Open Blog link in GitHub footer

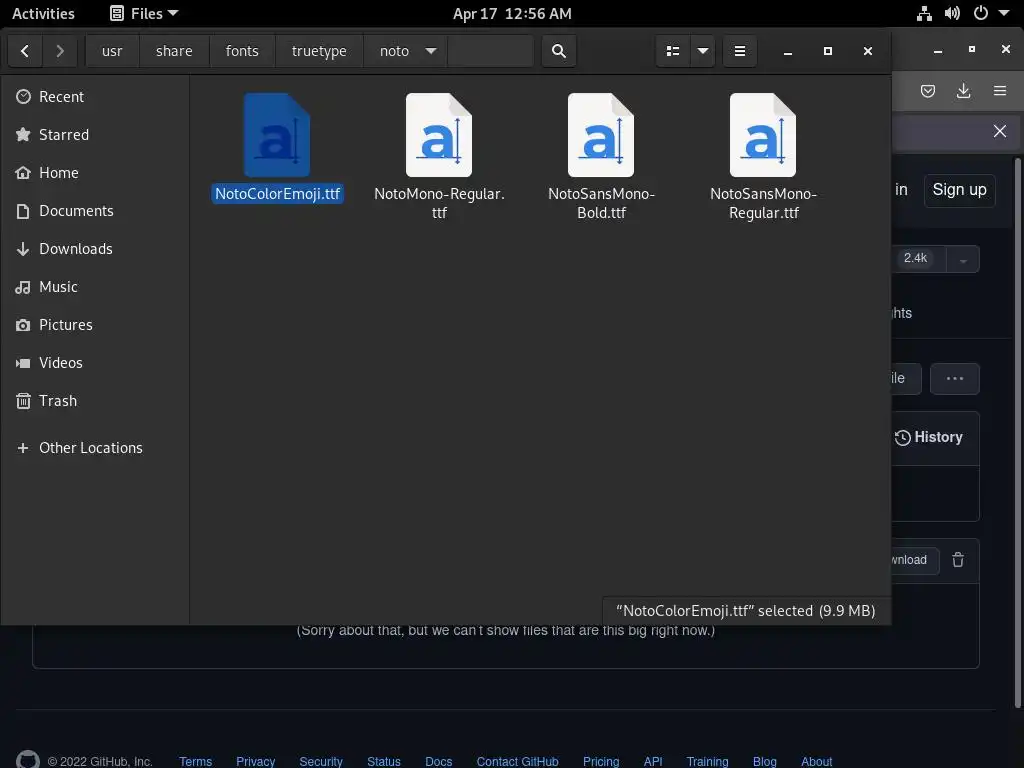pos(765,761)
